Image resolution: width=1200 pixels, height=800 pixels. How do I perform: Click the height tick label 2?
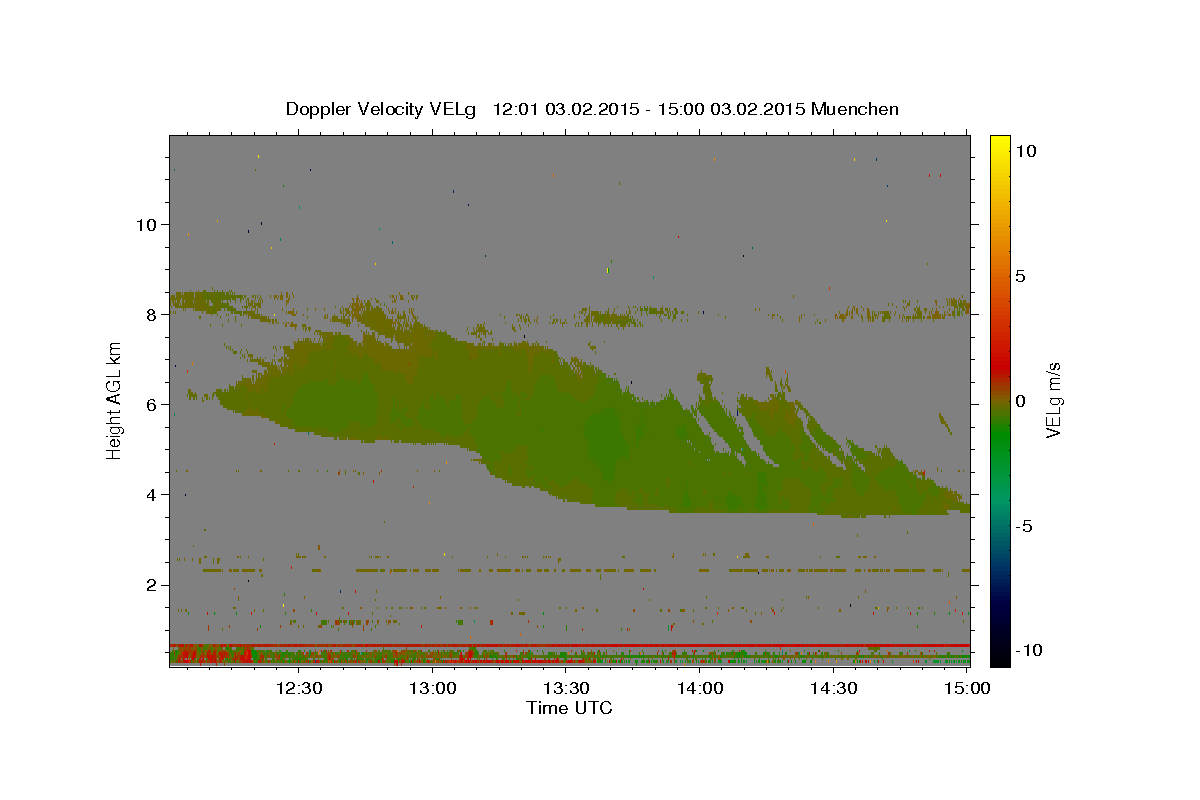(x=153, y=584)
